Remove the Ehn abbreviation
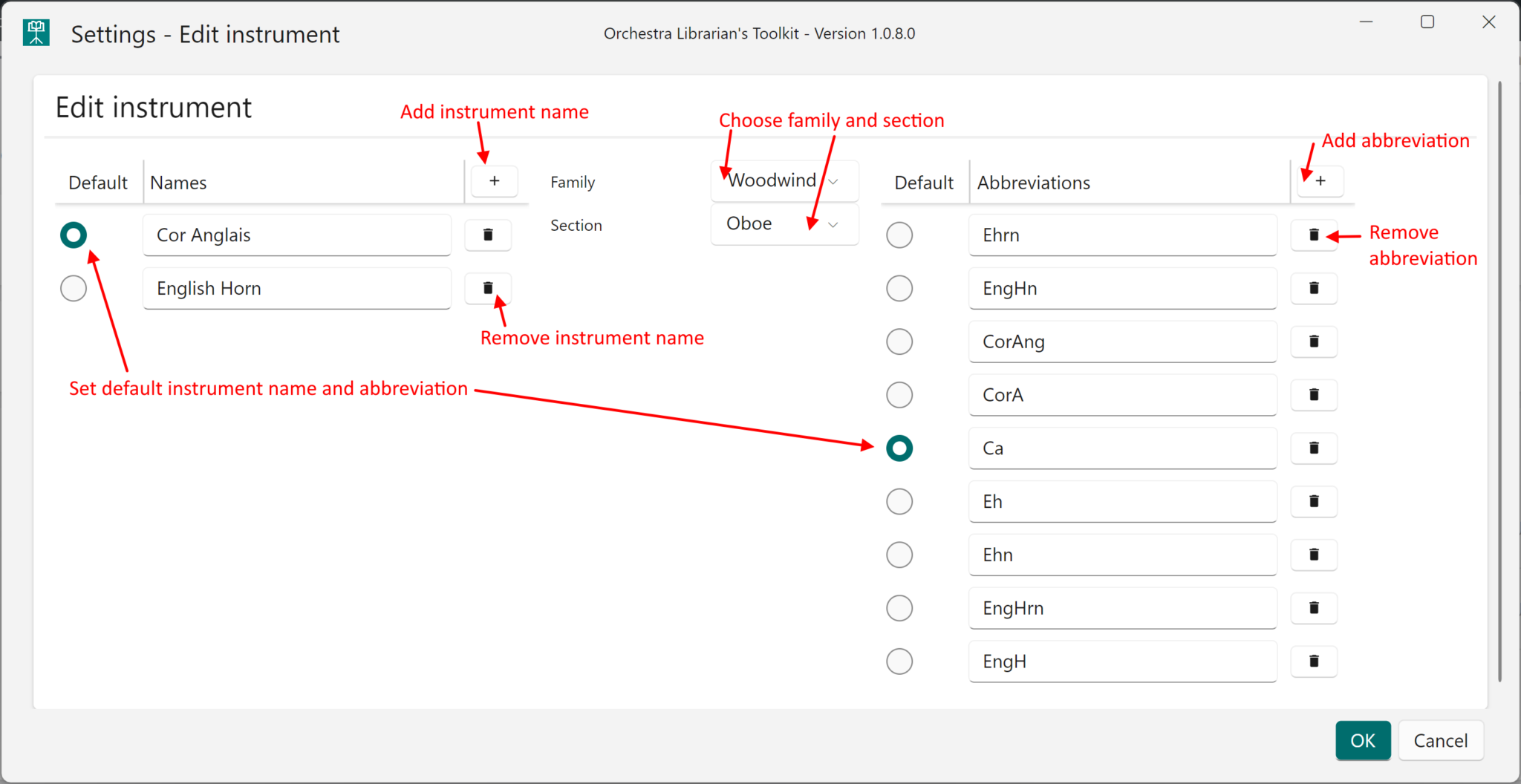The image size is (1521, 784). (1314, 555)
